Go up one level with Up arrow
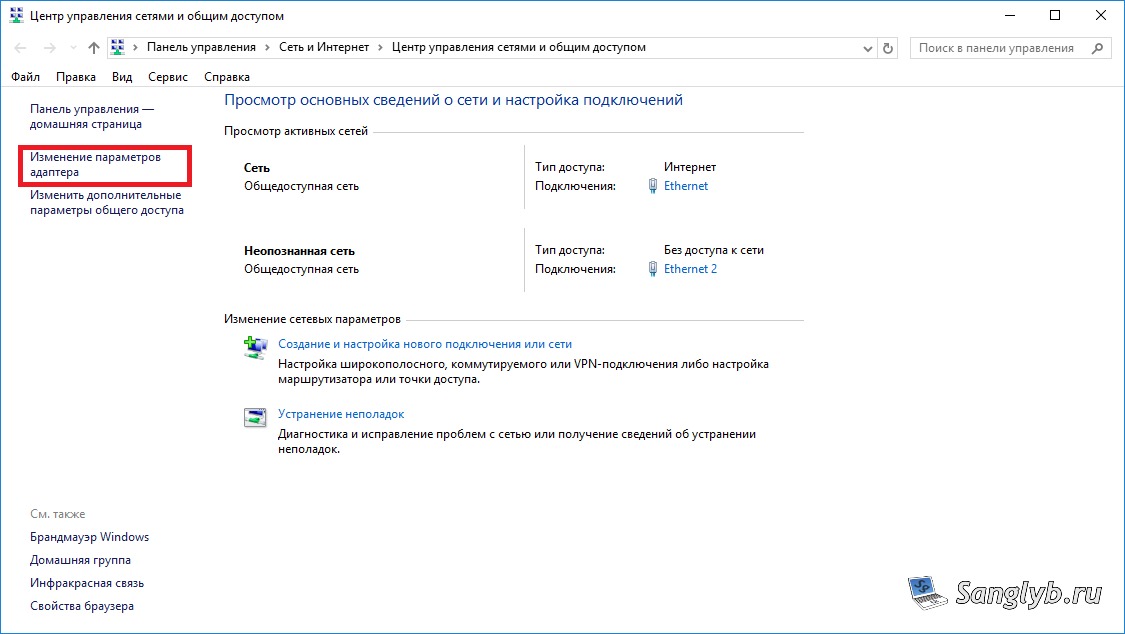This screenshot has width=1125, height=634. pos(94,48)
